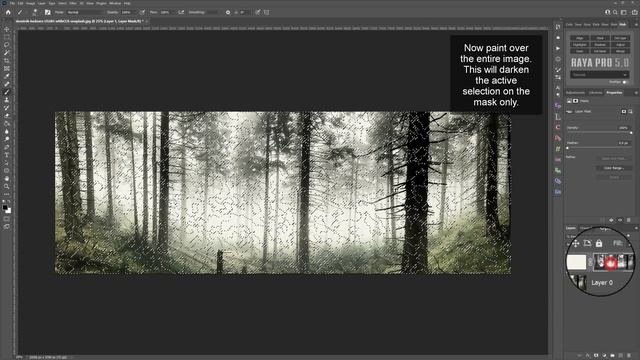Viewport: 640px width, 360px height.
Task: Select the History Brush tool
Action: (7, 108)
